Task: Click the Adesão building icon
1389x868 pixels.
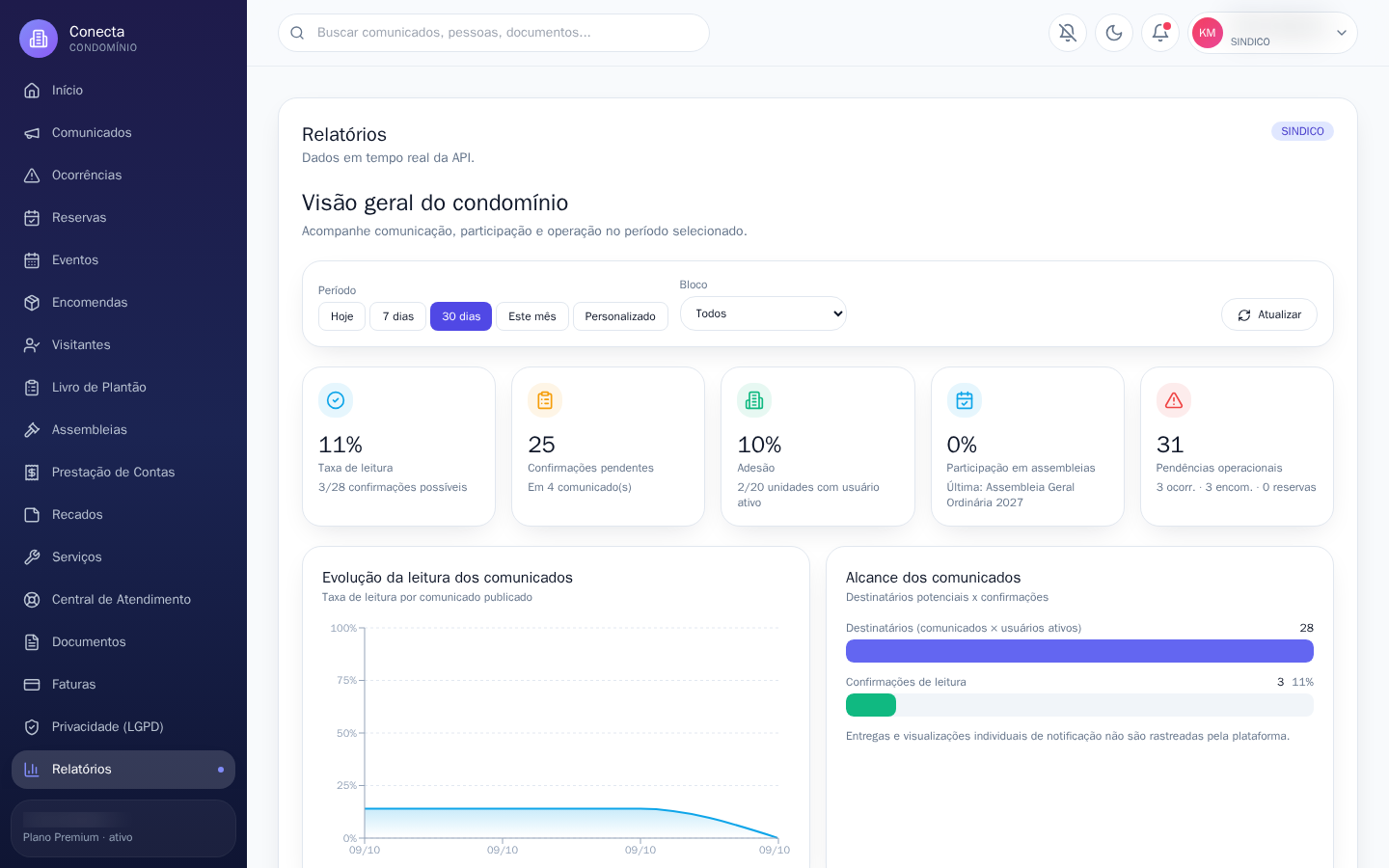Action: point(754,400)
